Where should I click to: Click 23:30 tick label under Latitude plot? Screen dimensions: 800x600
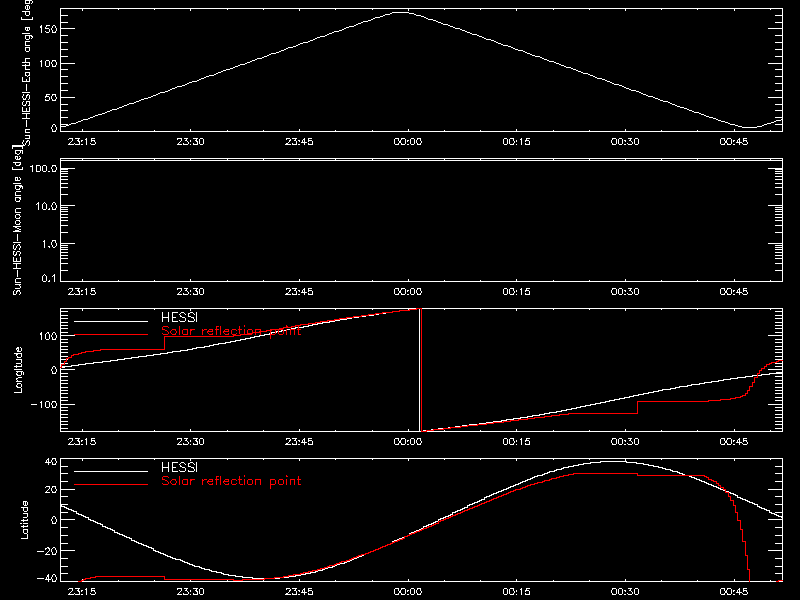(190, 592)
